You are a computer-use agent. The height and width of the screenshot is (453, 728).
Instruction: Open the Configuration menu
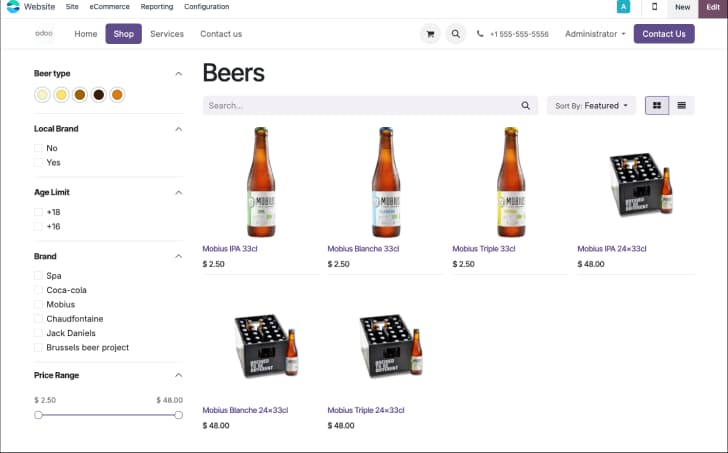click(207, 6)
